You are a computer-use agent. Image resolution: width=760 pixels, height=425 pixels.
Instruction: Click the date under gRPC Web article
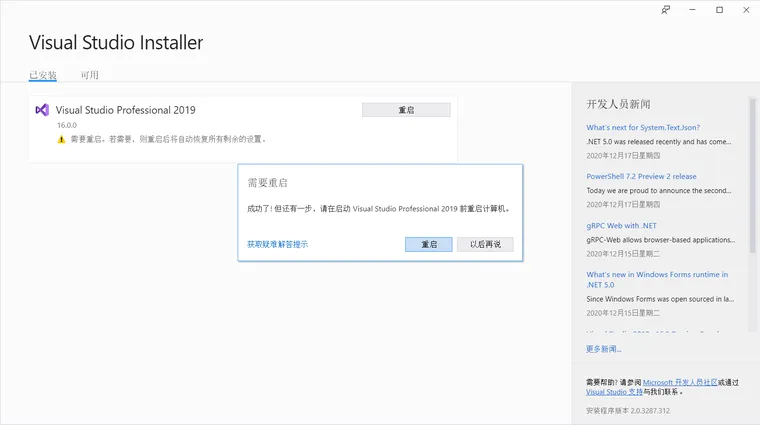(x=623, y=254)
